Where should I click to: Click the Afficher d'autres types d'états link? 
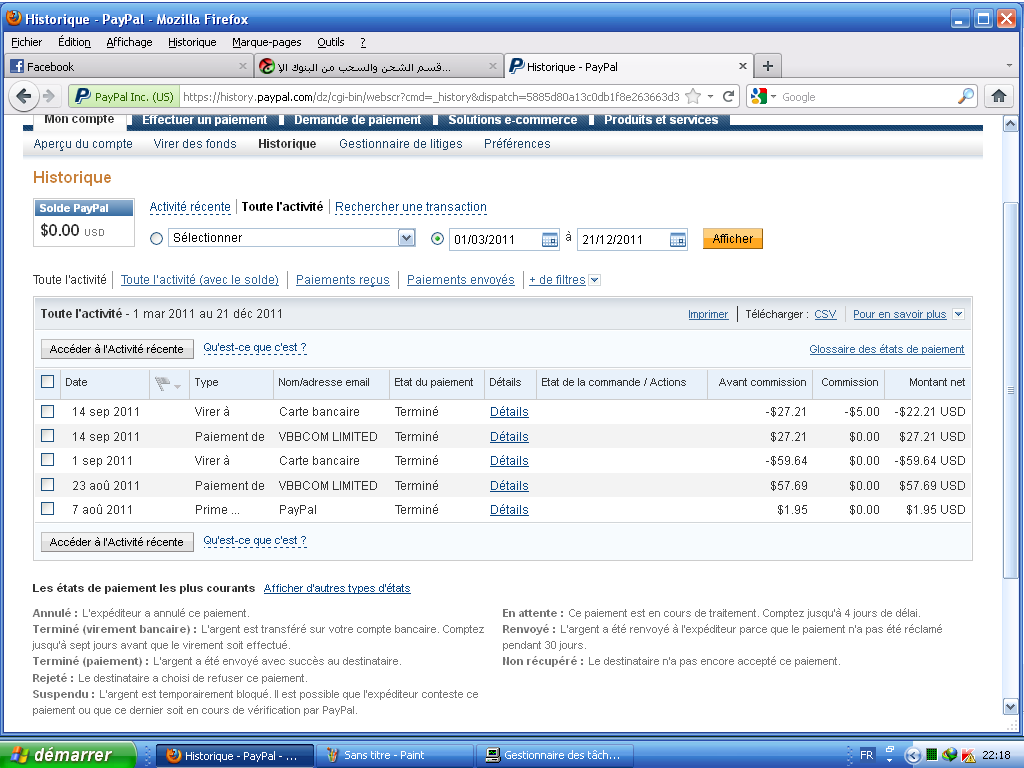(337, 588)
